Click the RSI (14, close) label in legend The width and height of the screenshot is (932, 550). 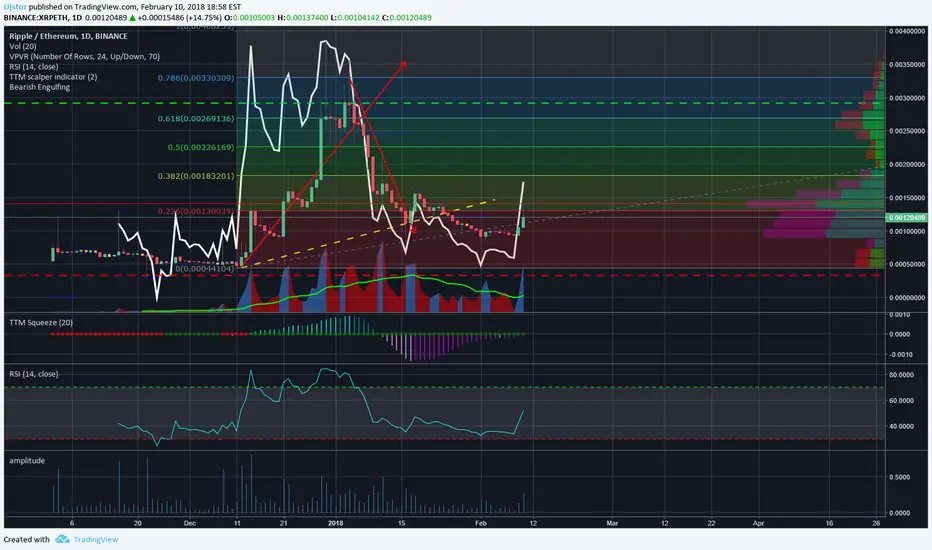coord(33,67)
